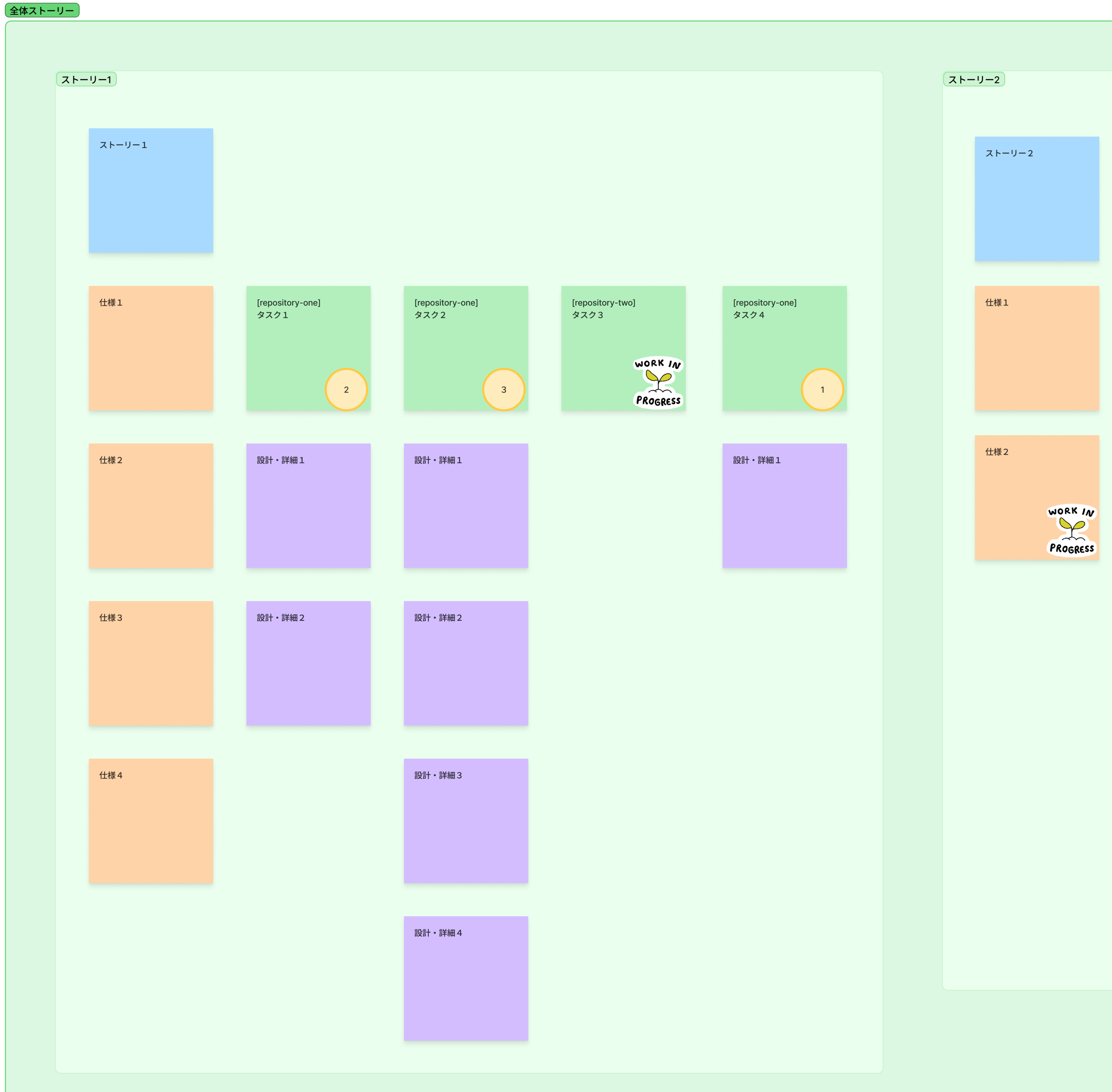
Task: Click the number 1 stamp on タスク4
Action: (x=823, y=389)
